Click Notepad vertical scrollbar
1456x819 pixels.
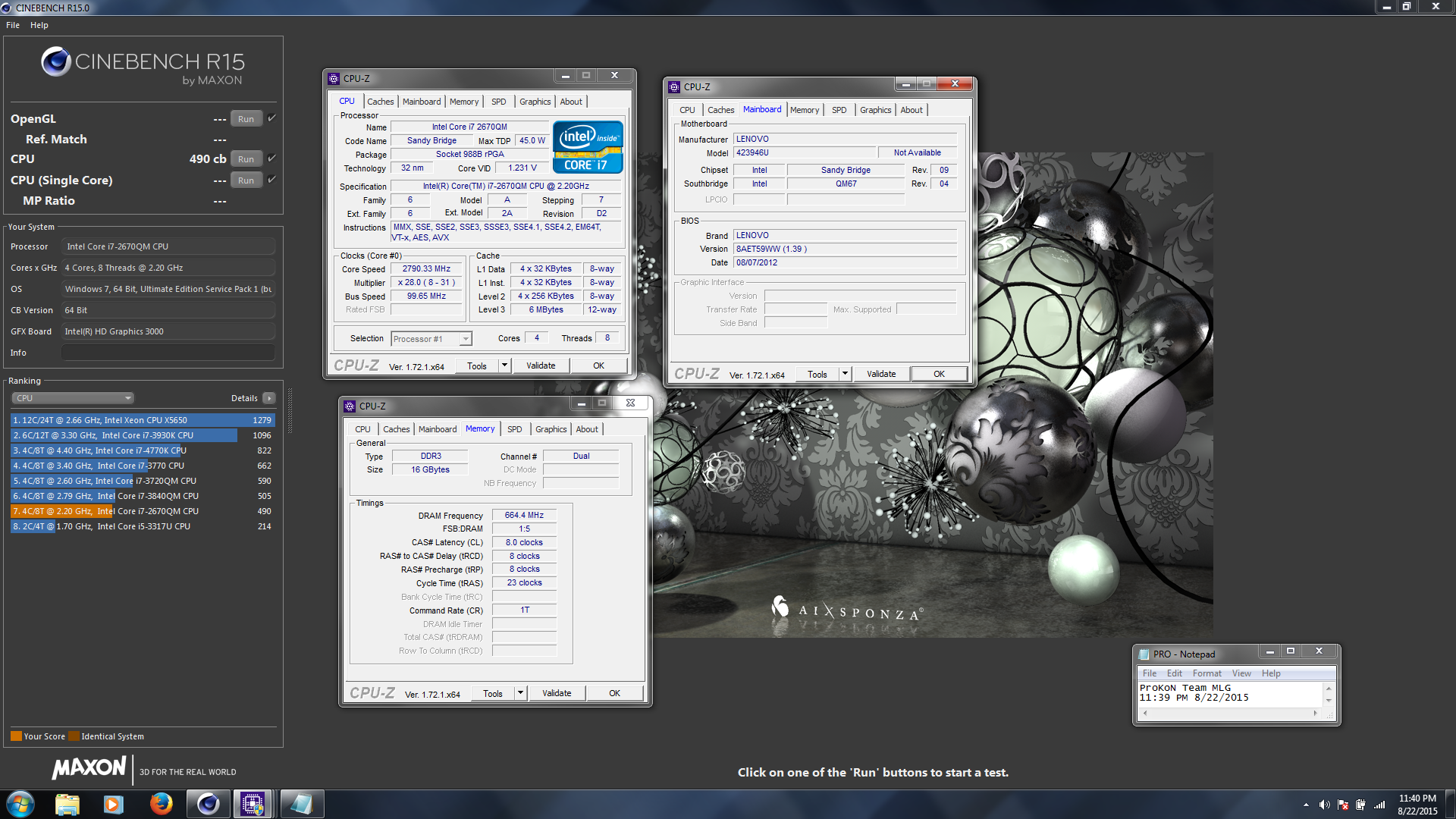coord(1329,694)
